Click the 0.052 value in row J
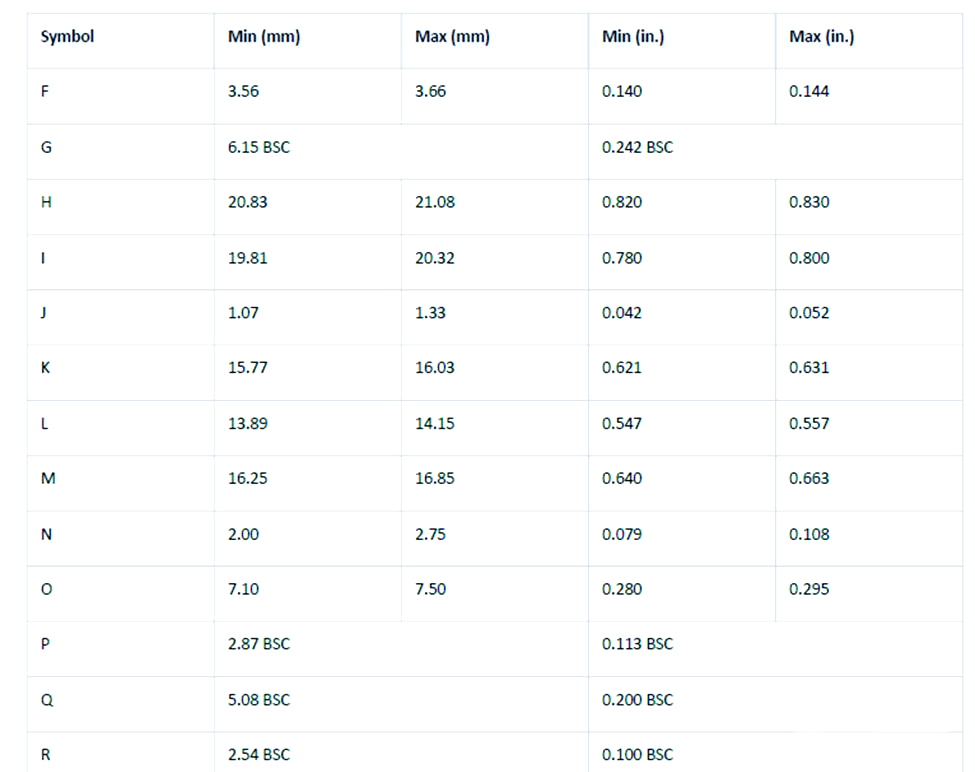 [x=809, y=313]
